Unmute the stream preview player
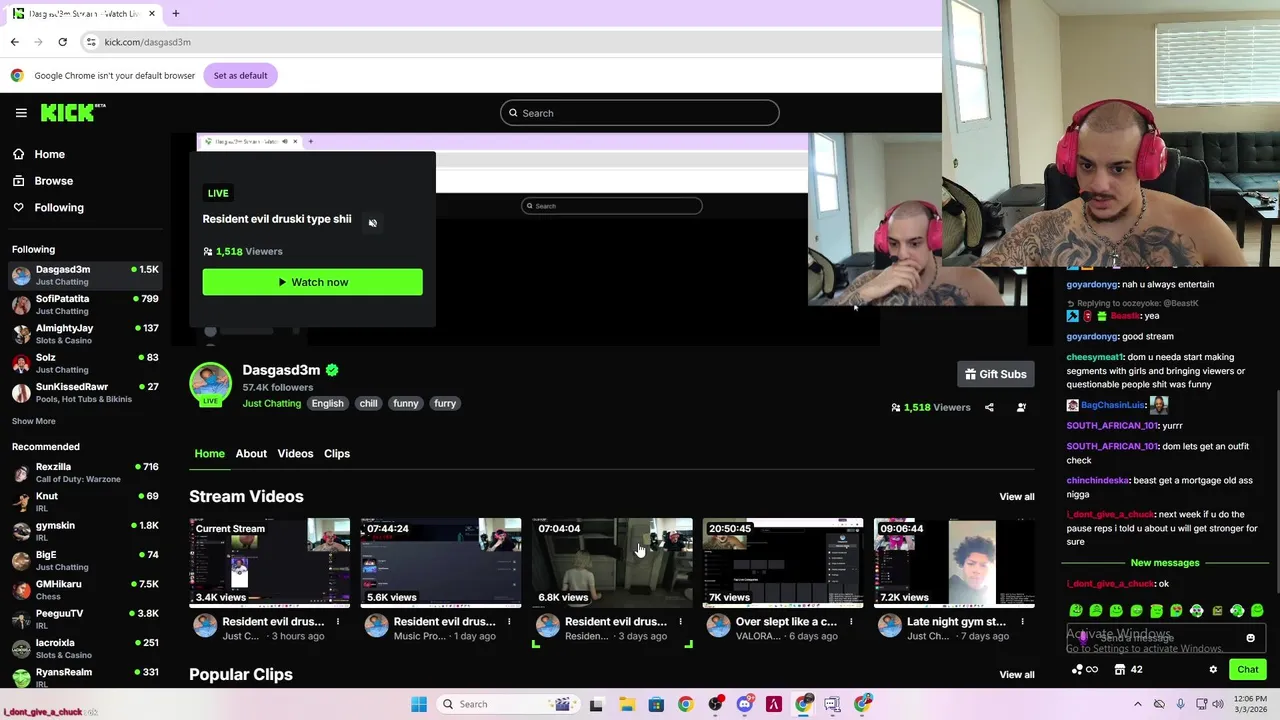 click(x=372, y=223)
